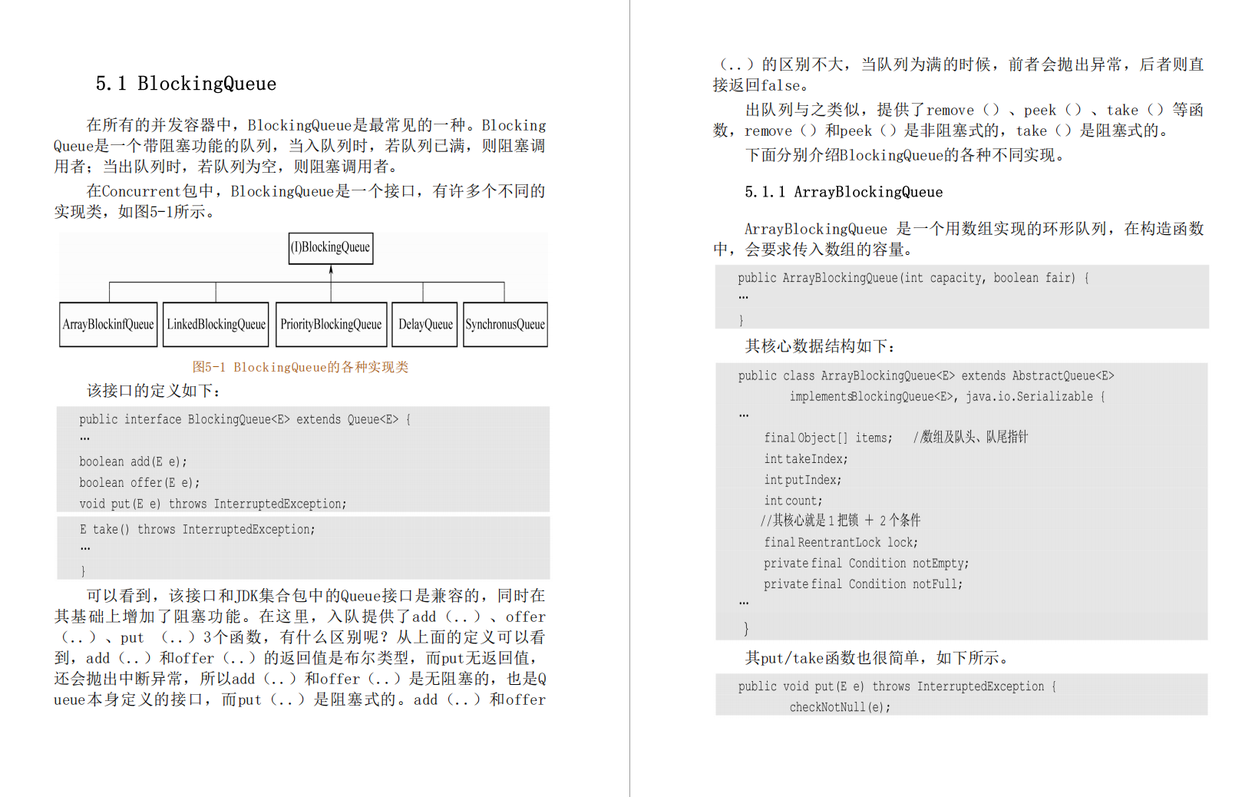
Task: Click the line "public void put(E e) throws InterruptedException {"
Action: coord(897,687)
